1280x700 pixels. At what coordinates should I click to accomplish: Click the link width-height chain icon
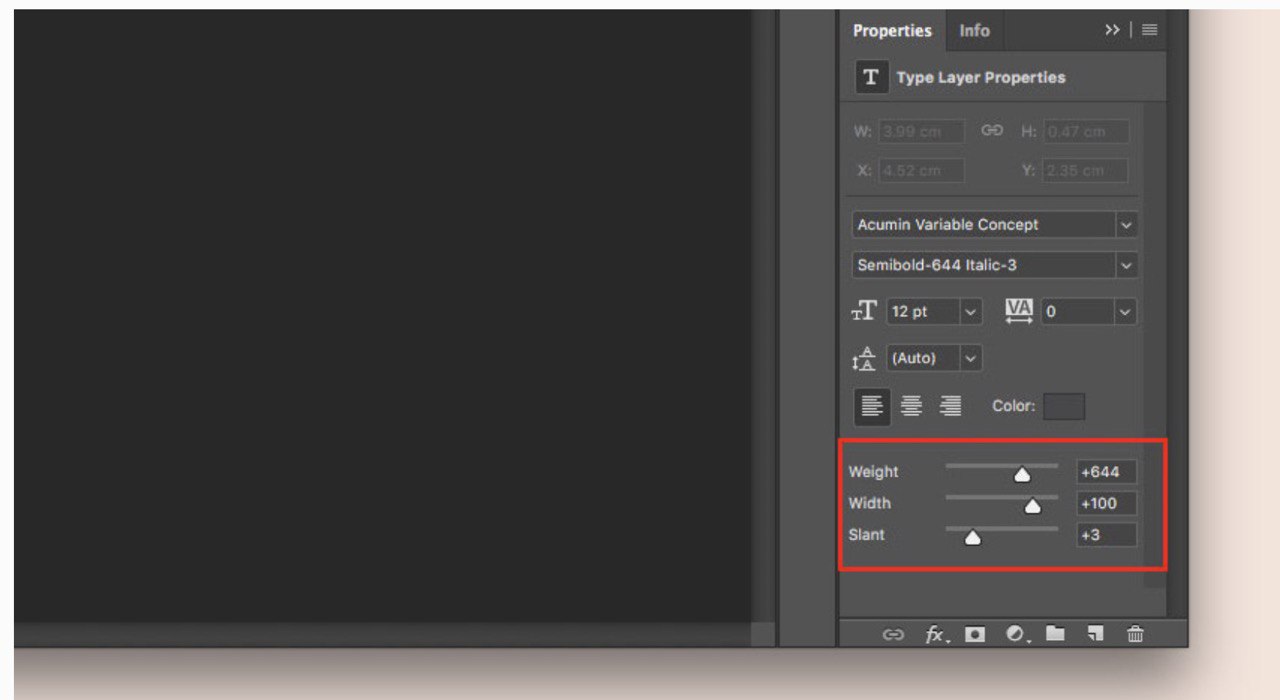pos(992,131)
